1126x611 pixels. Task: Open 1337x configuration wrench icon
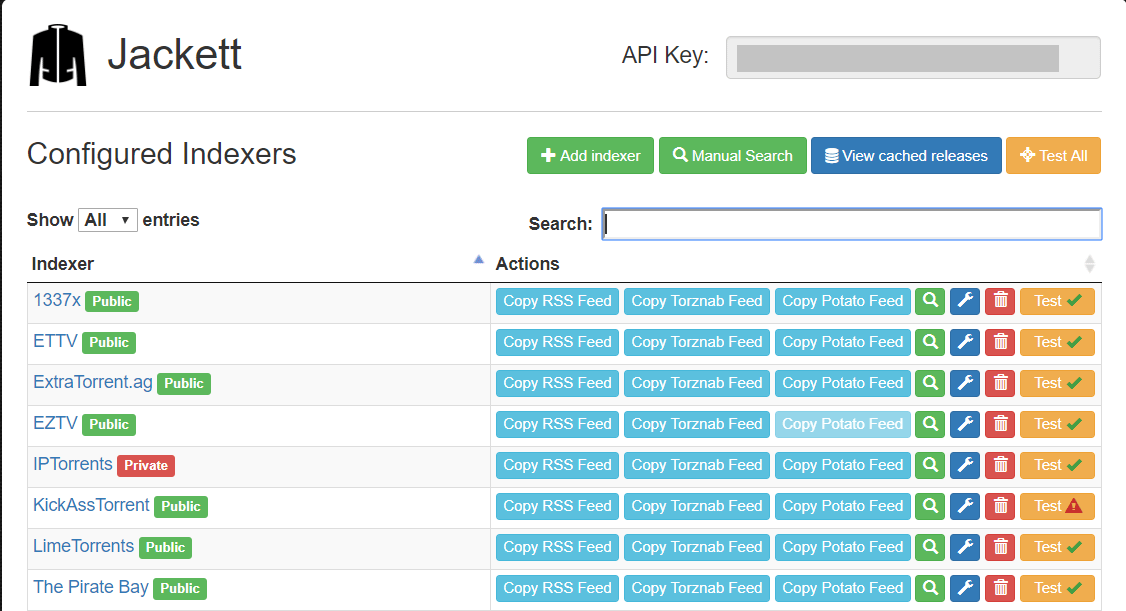coord(965,301)
